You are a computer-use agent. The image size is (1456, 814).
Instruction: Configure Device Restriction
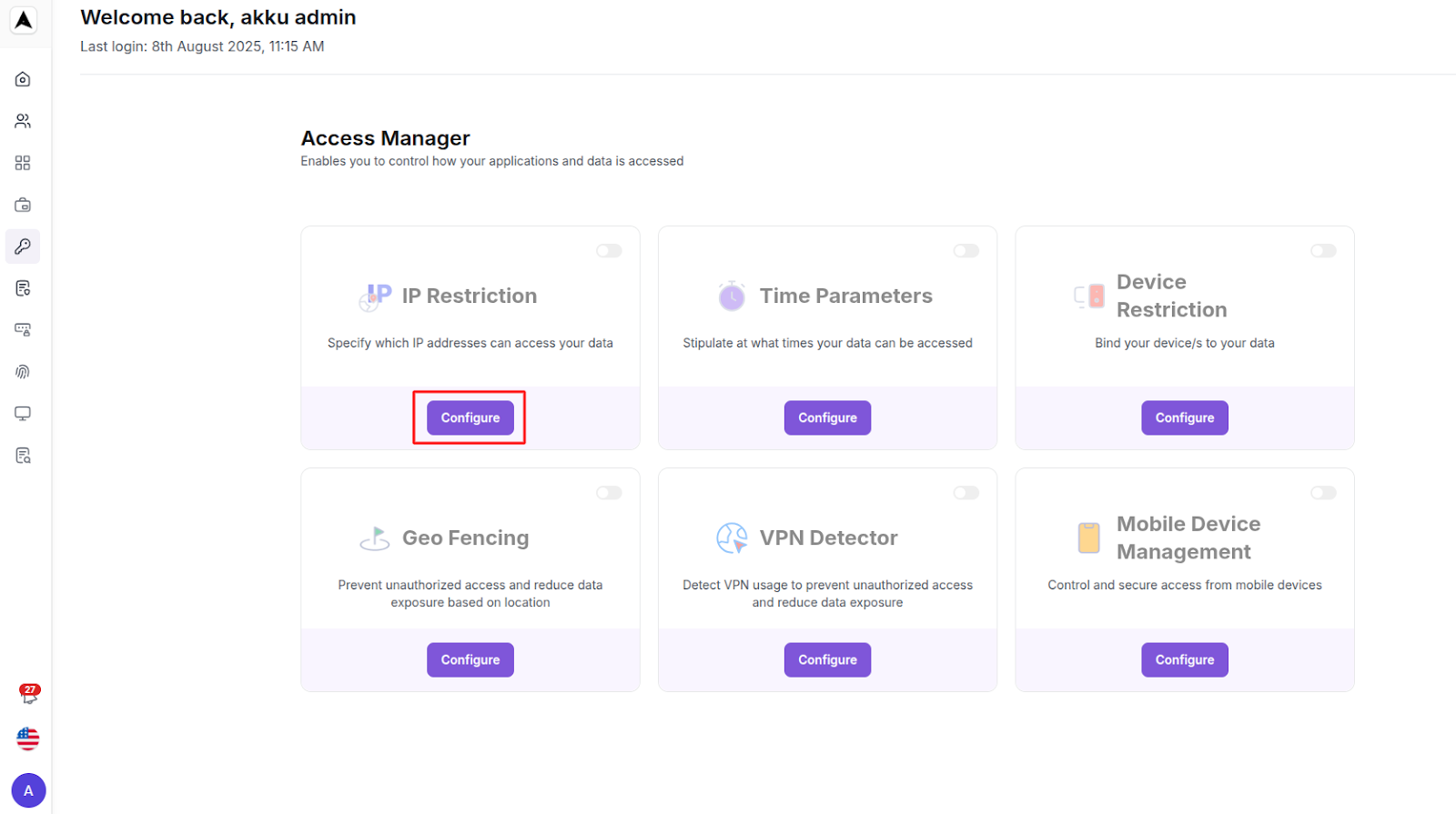(x=1185, y=418)
